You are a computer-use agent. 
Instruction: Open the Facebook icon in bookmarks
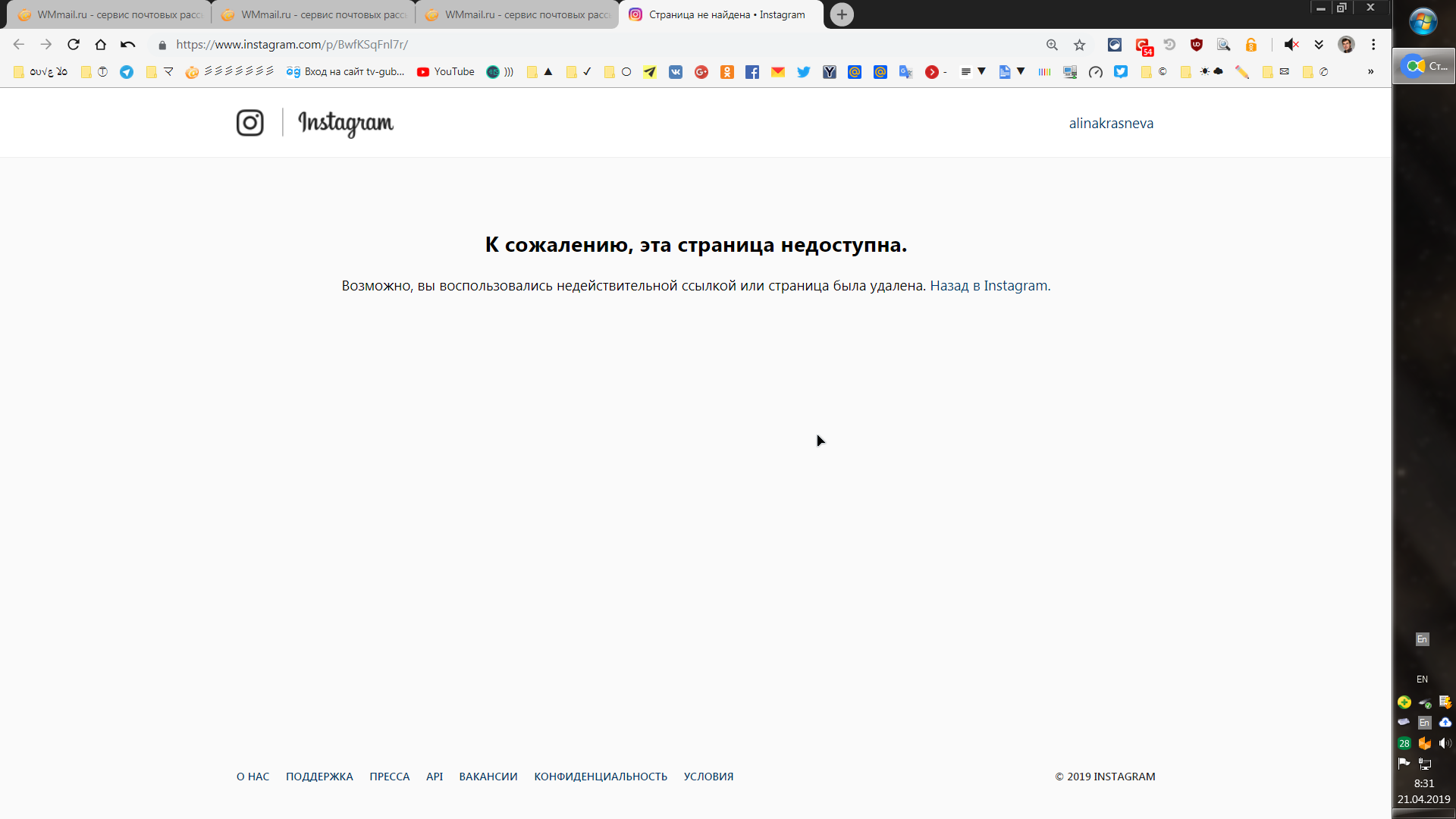[752, 72]
